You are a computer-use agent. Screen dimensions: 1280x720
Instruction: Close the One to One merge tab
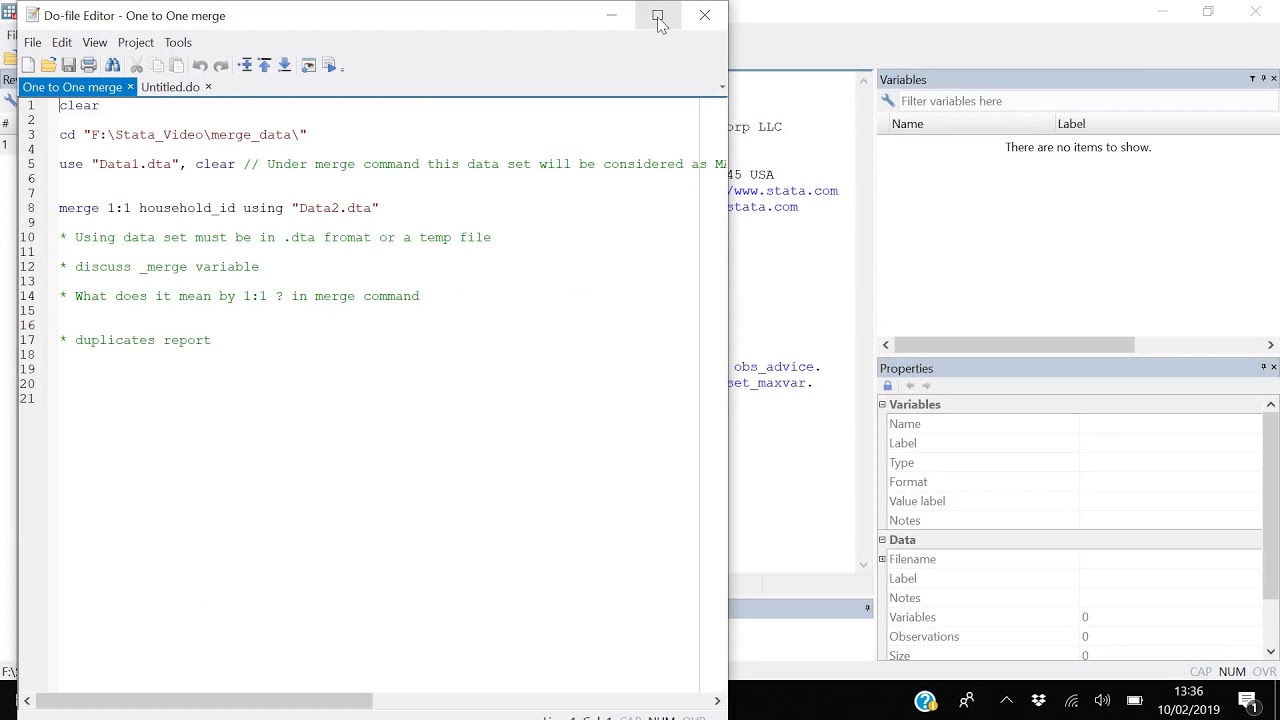[x=130, y=87]
